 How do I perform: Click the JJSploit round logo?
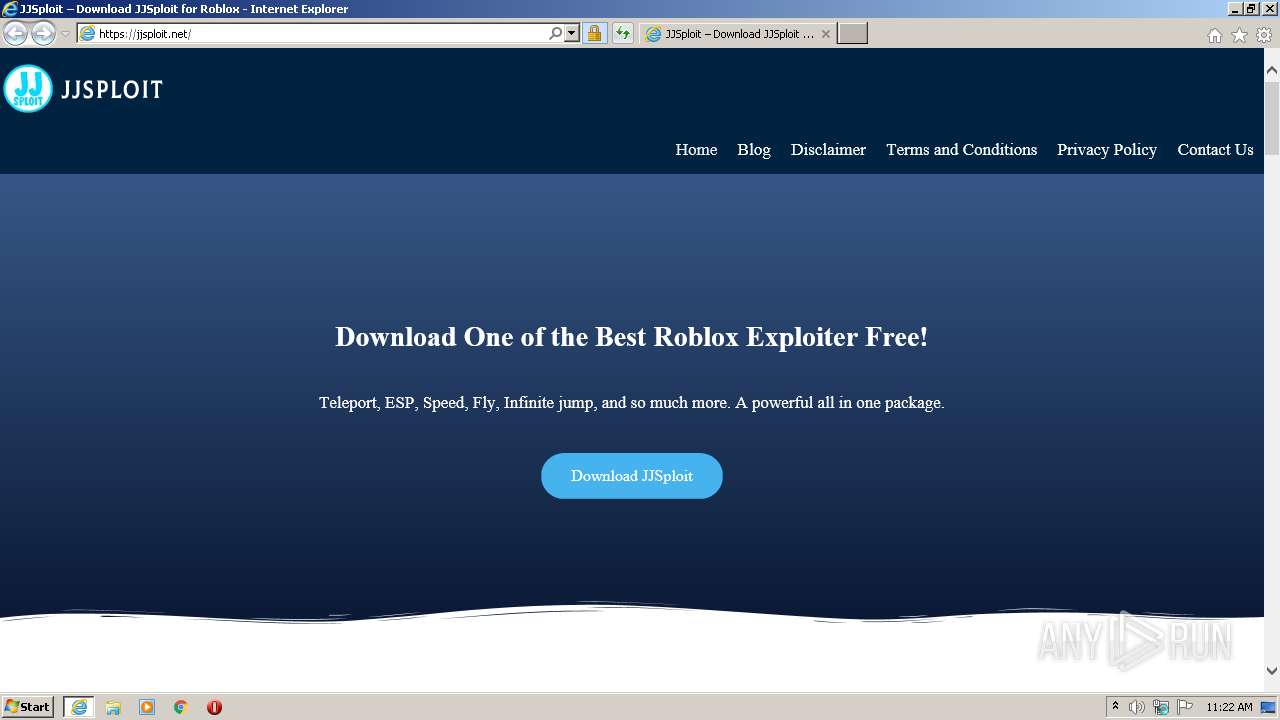tap(28, 89)
